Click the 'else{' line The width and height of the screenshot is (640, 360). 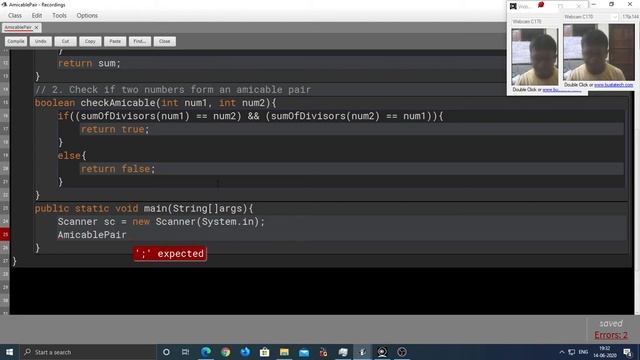click(72, 156)
